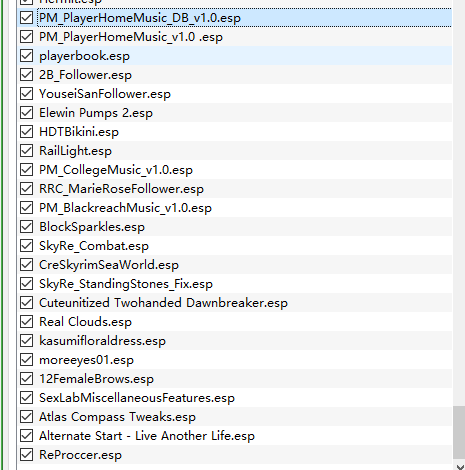Click the playerbook.esp entry text
Viewport: 465px width, 470px height.
[x=84, y=56]
